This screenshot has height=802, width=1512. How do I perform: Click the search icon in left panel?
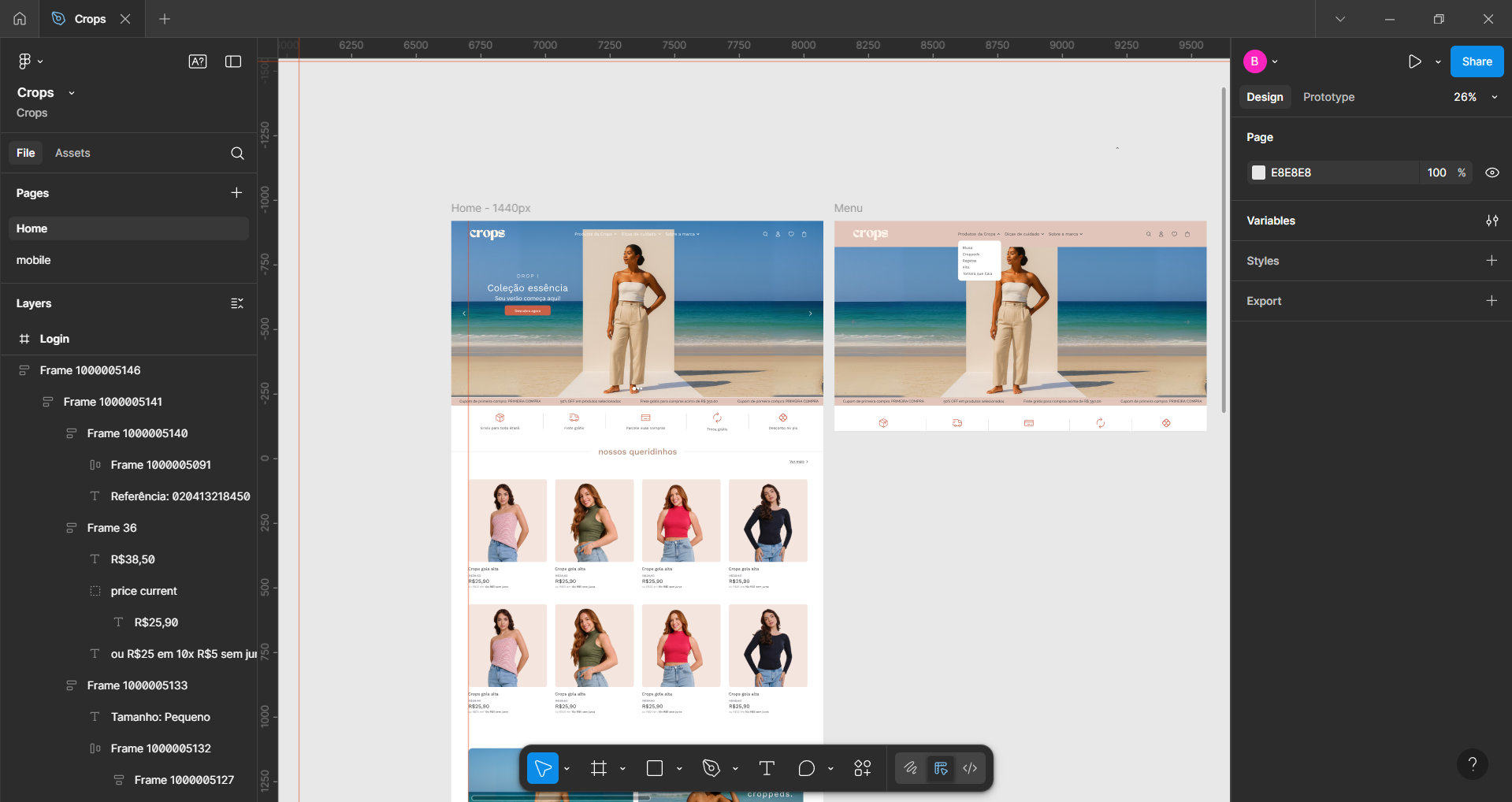coord(237,154)
